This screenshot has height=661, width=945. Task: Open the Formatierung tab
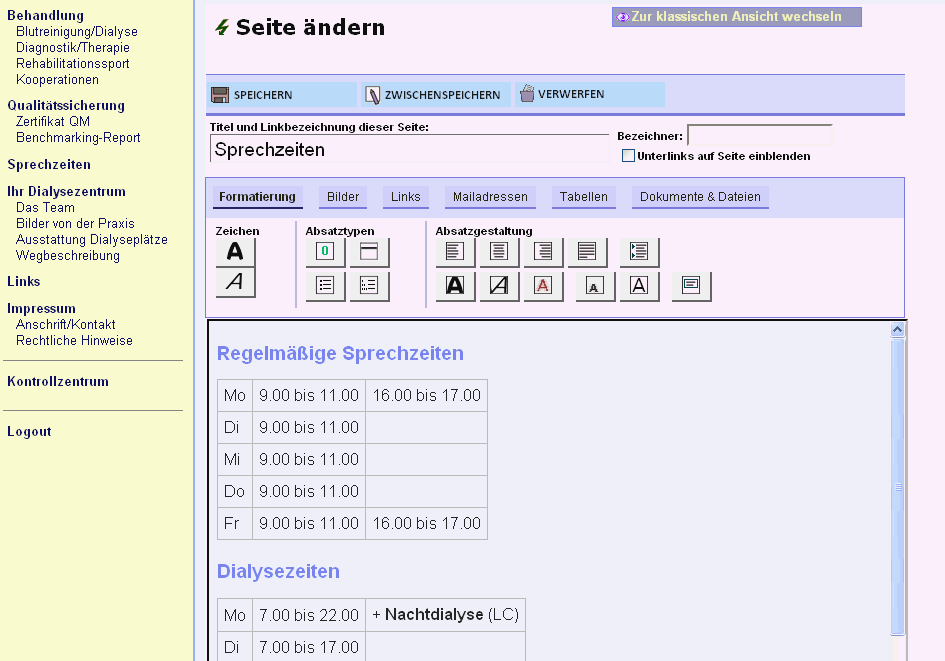(x=257, y=197)
